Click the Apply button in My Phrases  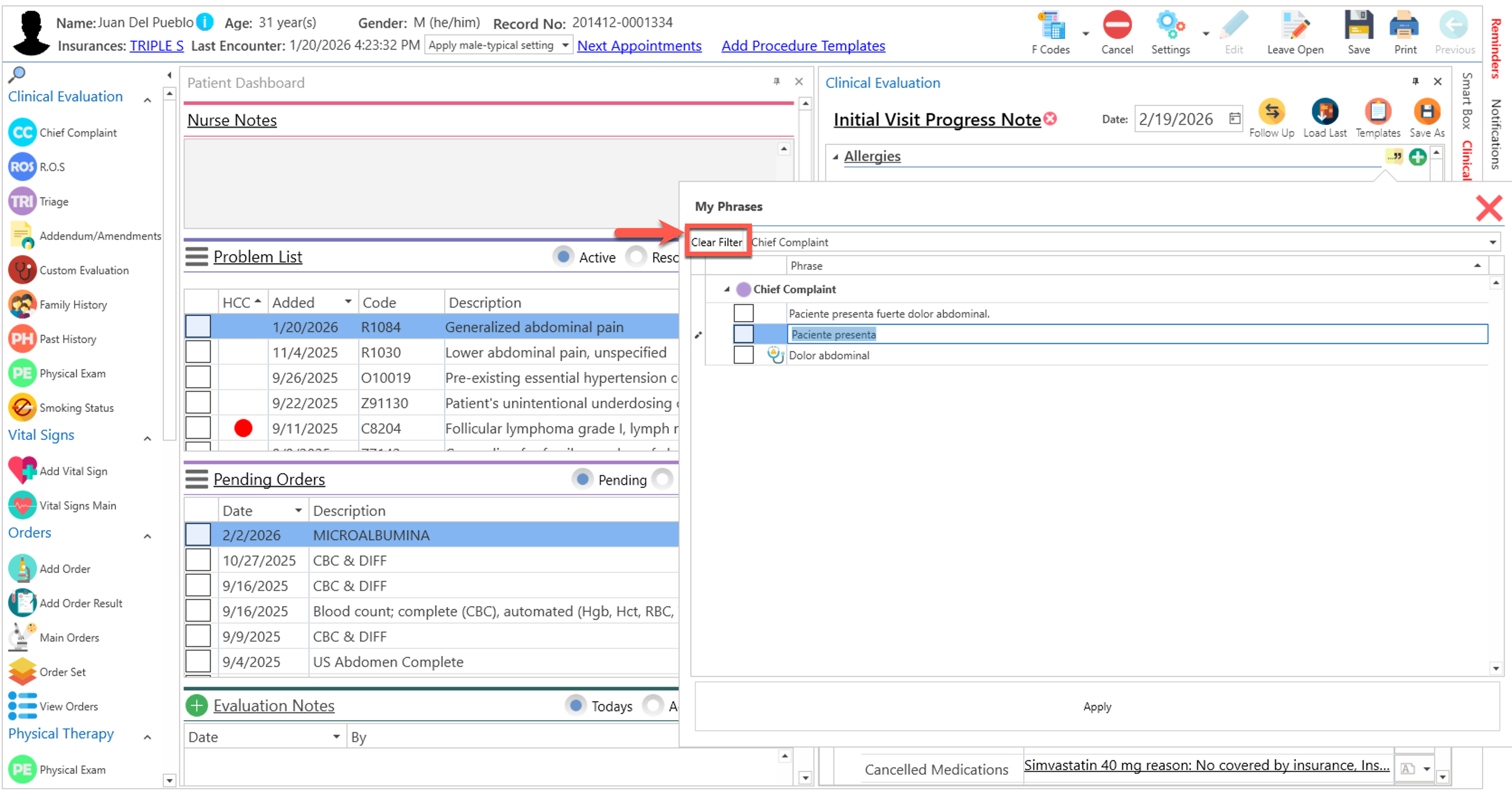tap(1096, 707)
